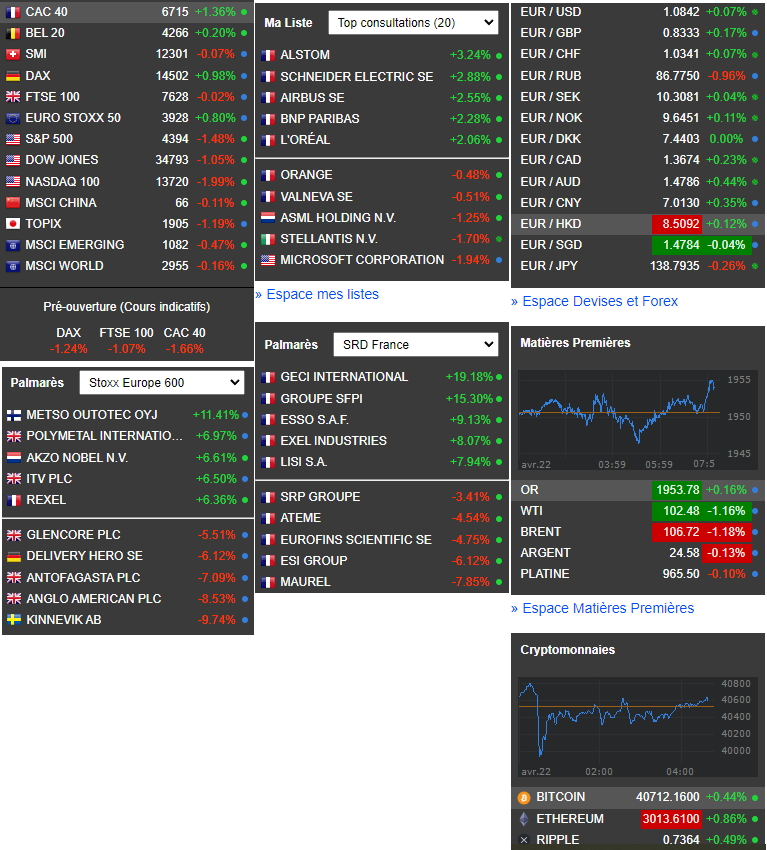Click VALNEVA SE in the list
The image size is (767, 850).
coord(317,197)
